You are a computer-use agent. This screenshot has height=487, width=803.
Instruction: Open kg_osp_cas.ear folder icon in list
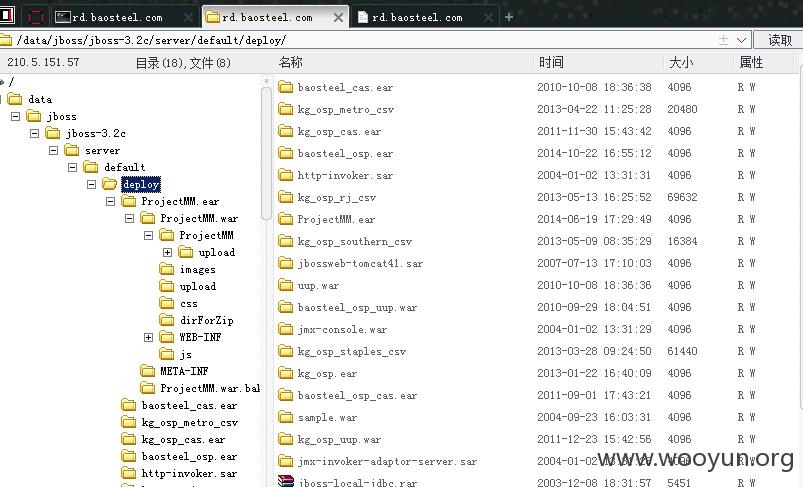[x=285, y=131]
